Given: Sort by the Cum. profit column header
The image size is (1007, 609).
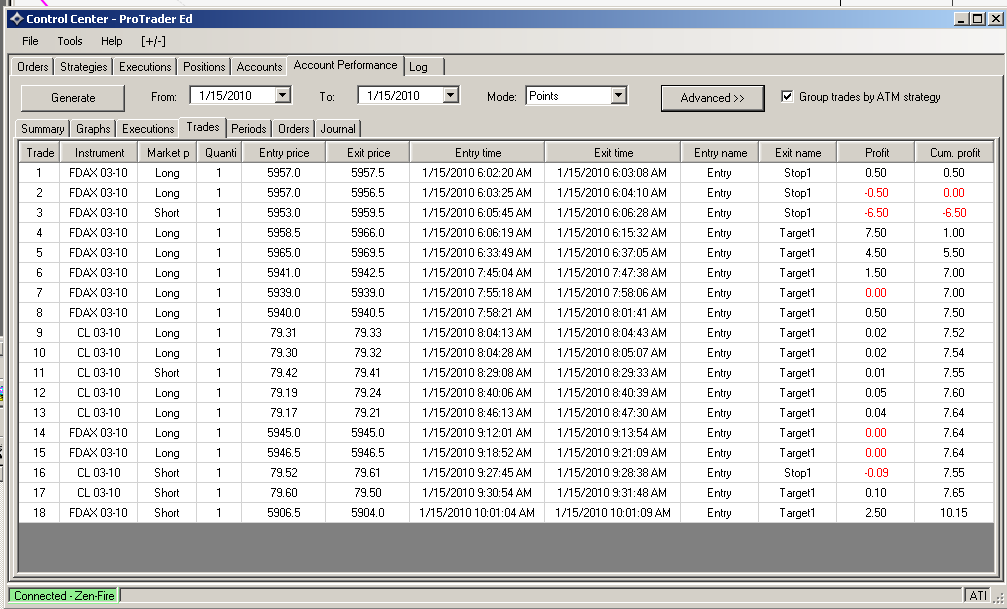Looking at the screenshot, I should (x=955, y=153).
